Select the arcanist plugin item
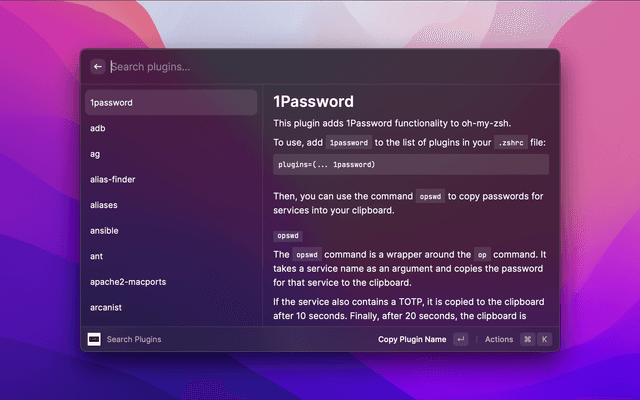This screenshot has width=640, height=400. click(x=170, y=307)
